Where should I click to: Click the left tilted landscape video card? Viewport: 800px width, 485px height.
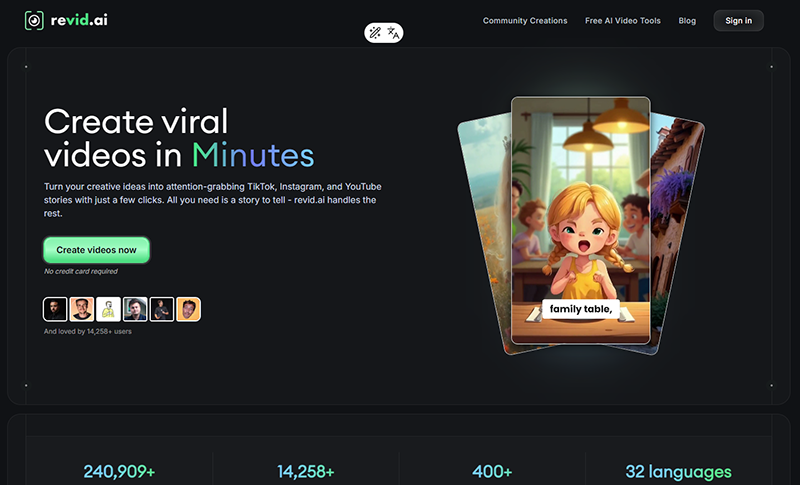tap(485, 235)
